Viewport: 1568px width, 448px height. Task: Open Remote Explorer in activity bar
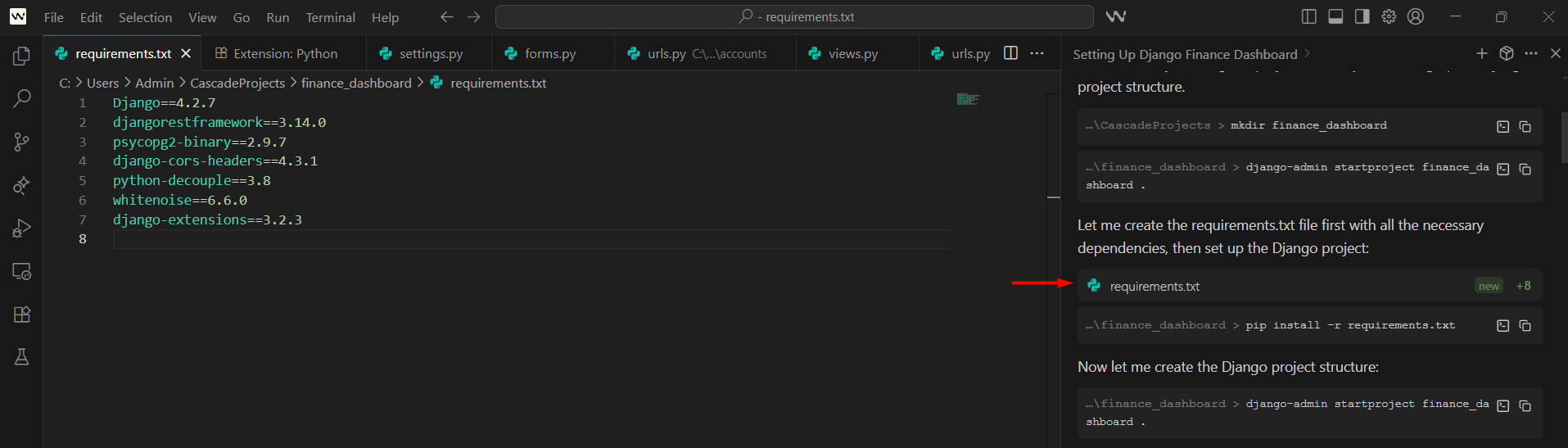pyautogui.click(x=22, y=271)
